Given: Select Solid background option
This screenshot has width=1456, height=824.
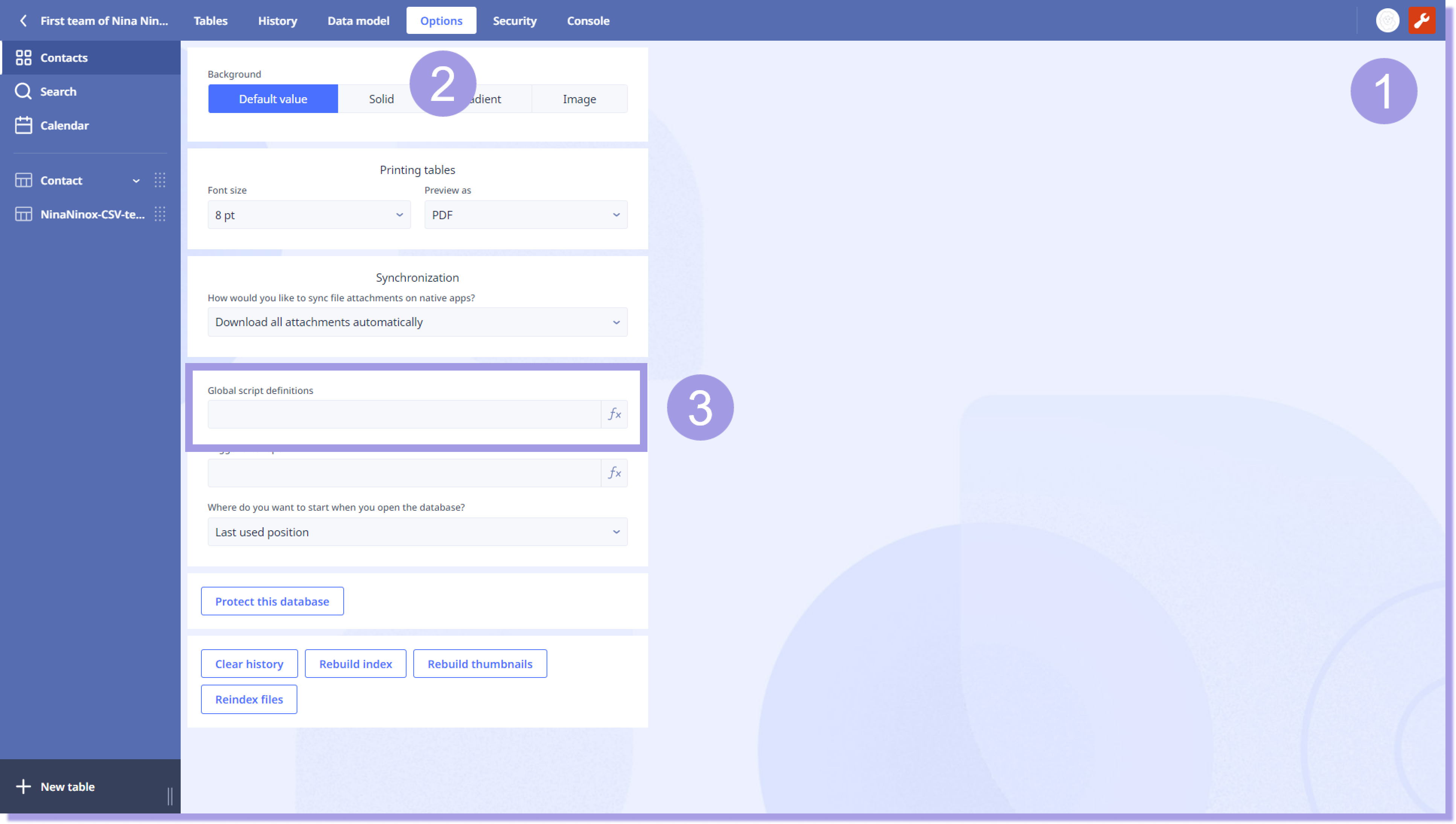Looking at the screenshot, I should [381, 99].
